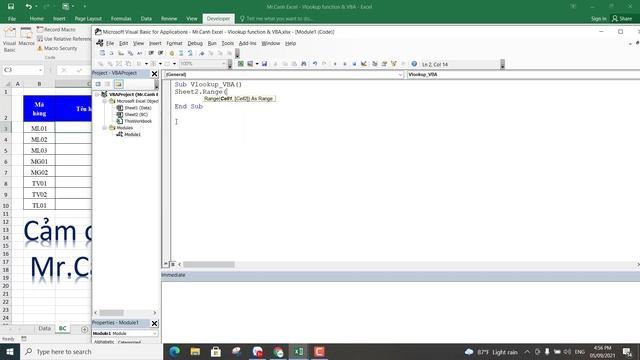This screenshot has width=640, height=360.
Task: Close the Project - VBAProject panel
Action: point(154,73)
